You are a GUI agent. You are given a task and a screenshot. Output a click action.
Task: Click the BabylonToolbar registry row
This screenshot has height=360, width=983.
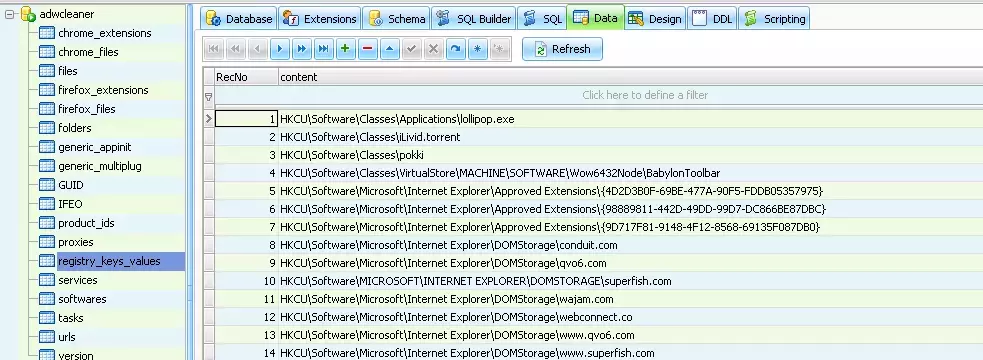pos(630,172)
